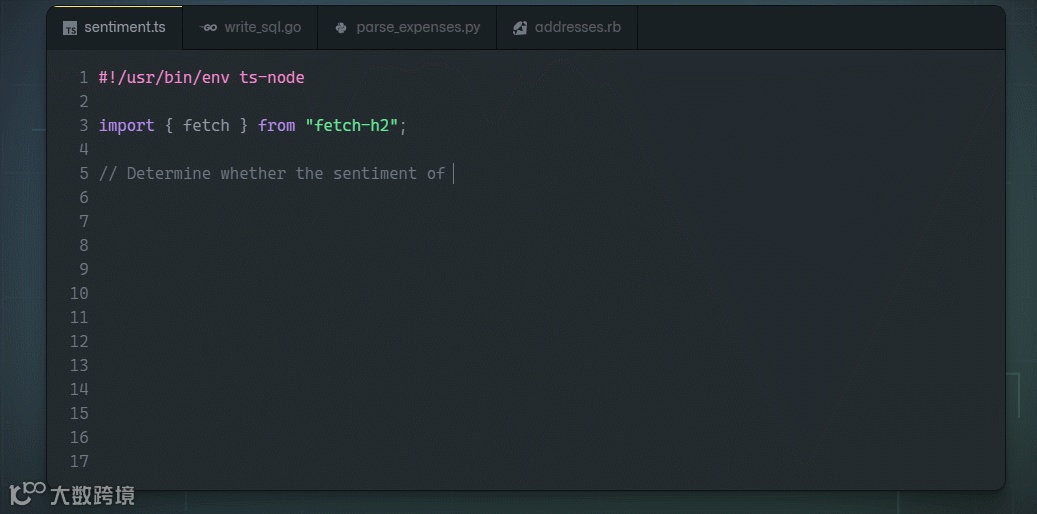Click line number 10 in the gutter
This screenshot has width=1037, height=514.
[x=79, y=293]
